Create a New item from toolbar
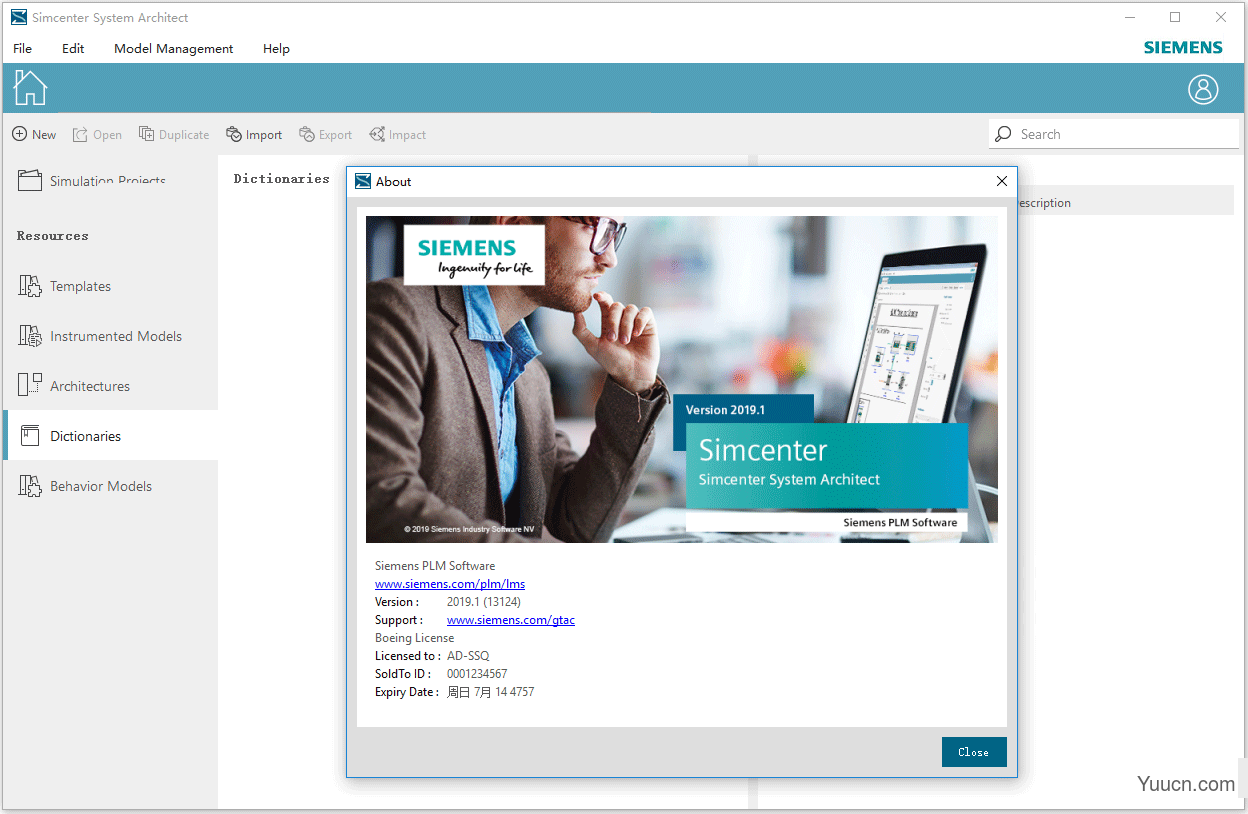The width and height of the screenshot is (1248, 814). tap(34, 135)
